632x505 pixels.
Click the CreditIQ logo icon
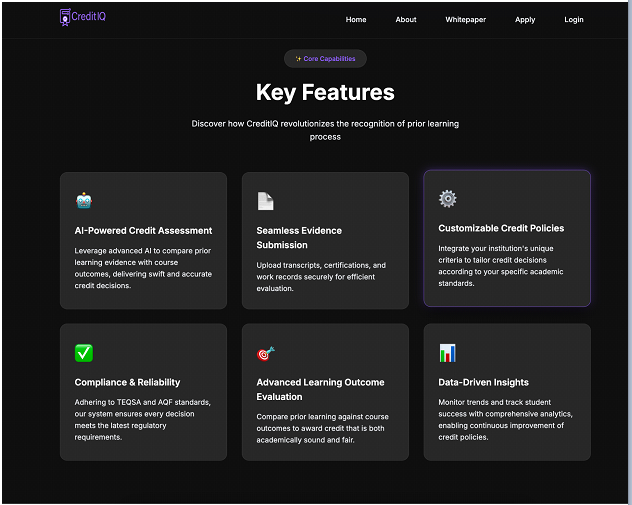tap(66, 17)
